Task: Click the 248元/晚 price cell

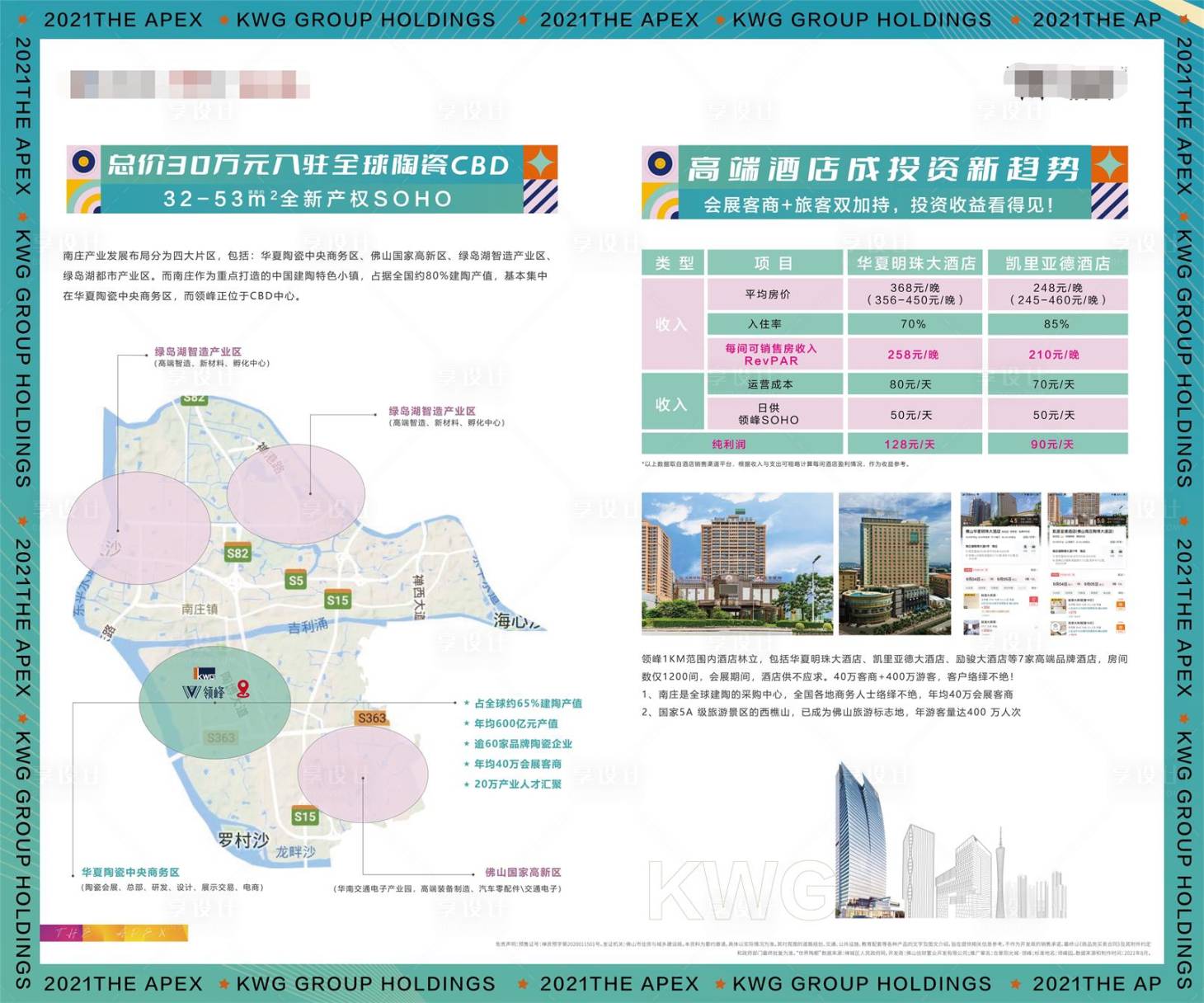Action: (x=1057, y=294)
